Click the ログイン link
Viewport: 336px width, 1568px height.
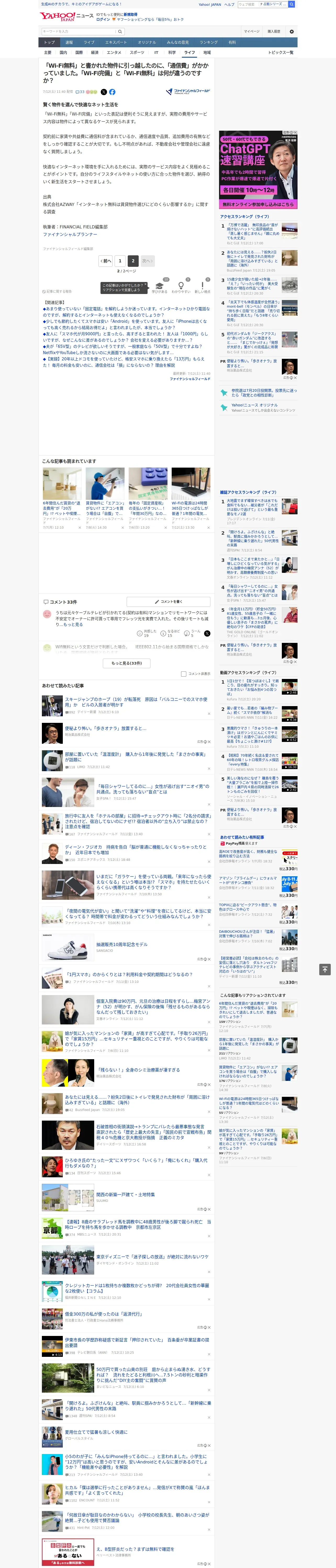click(103, 20)
